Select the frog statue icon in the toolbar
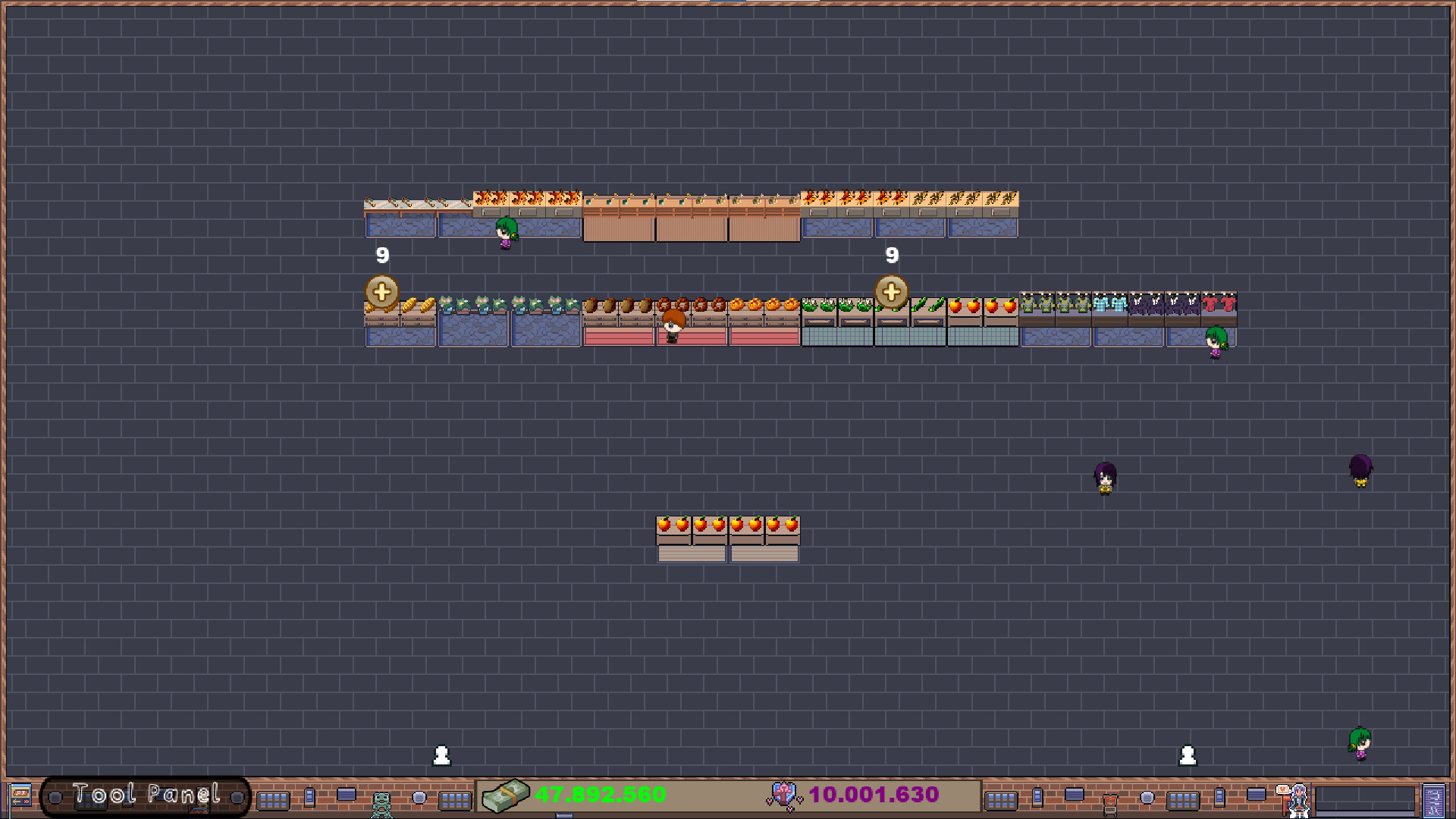Viewport: 1456px width, 819px height. tap(381, 800)
